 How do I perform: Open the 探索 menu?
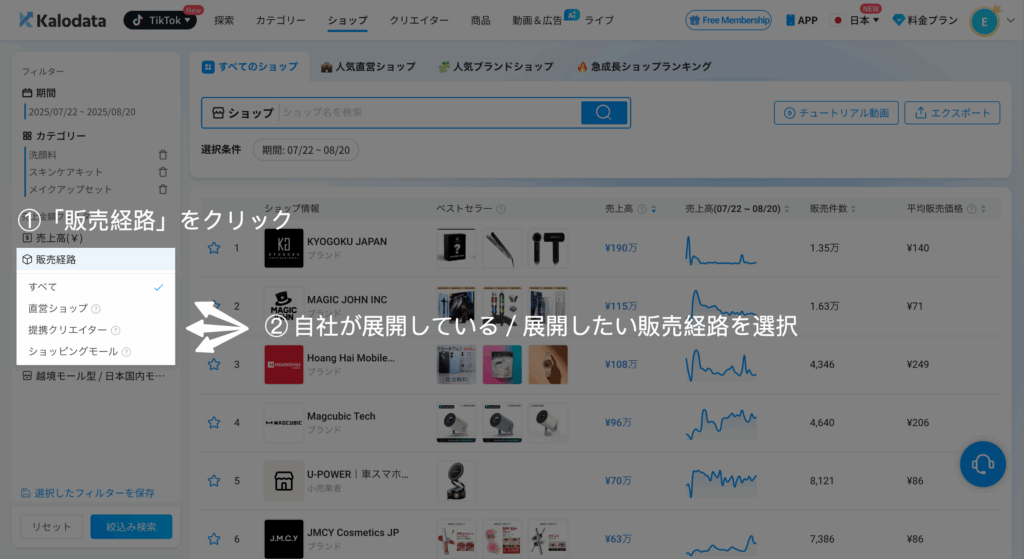(224, 20)
